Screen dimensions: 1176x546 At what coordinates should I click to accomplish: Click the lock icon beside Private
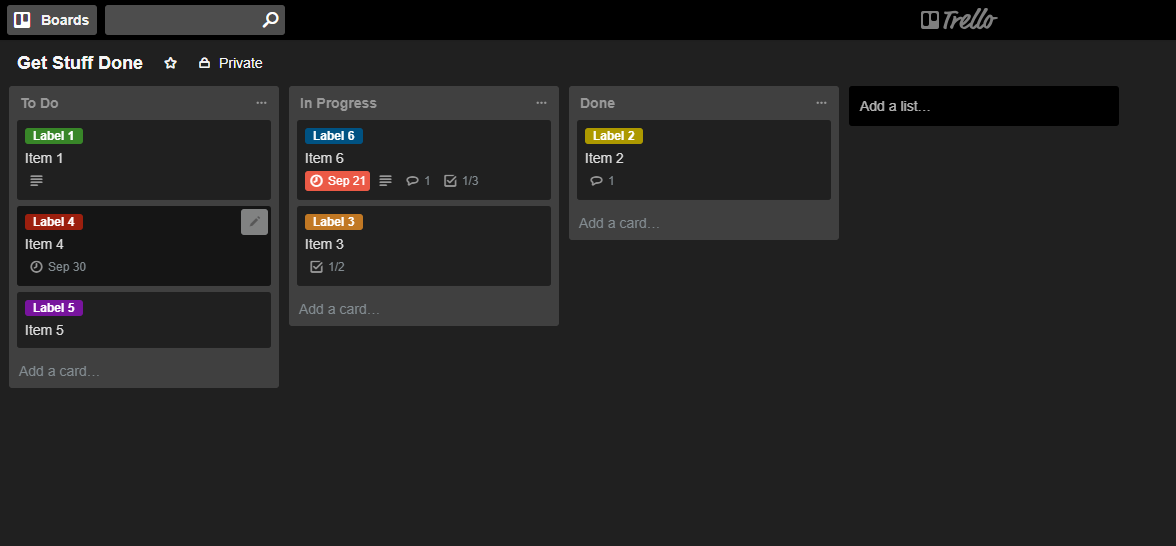pyautogui.click(x=204, y=63)
